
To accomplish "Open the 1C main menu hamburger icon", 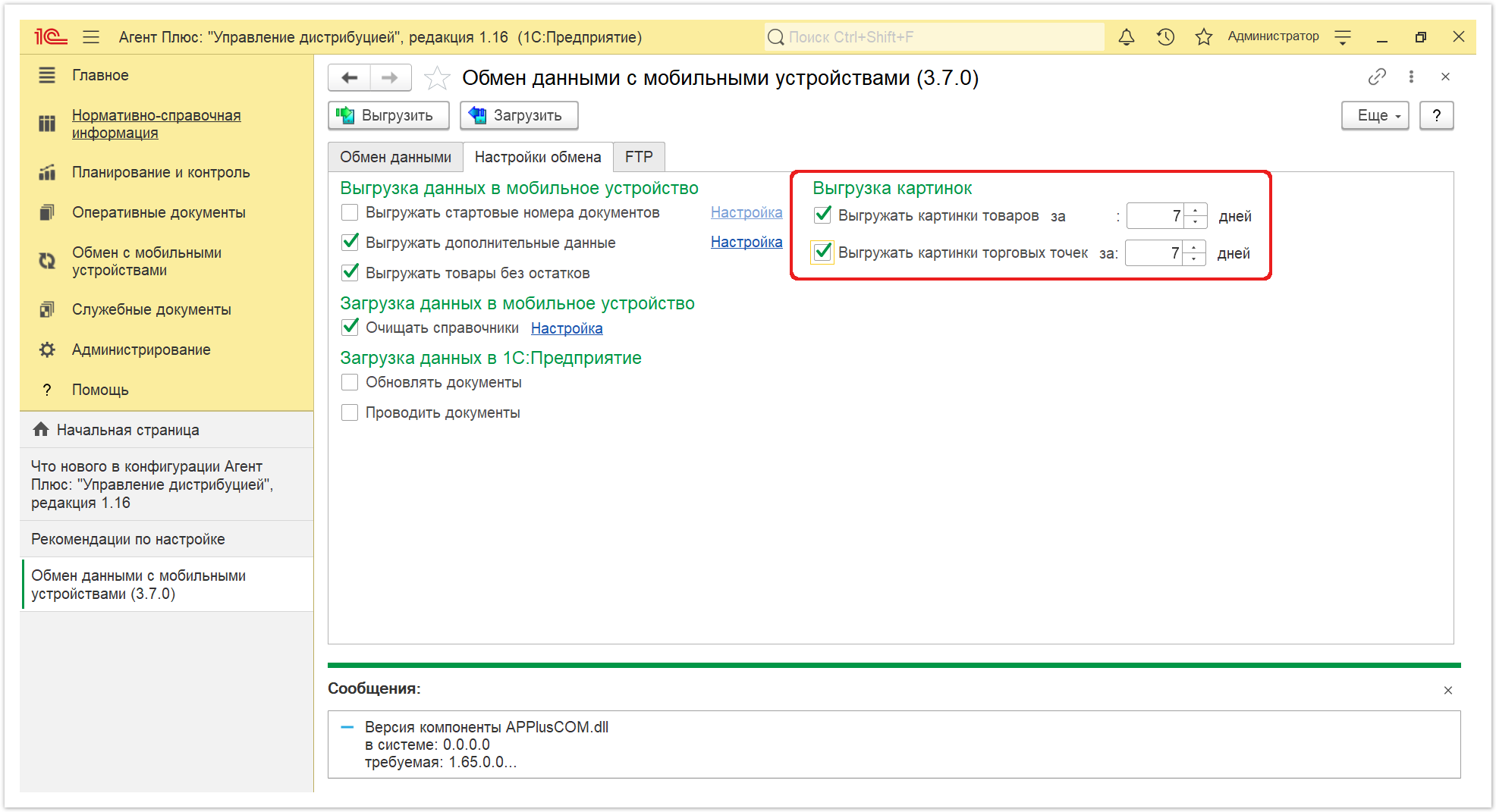I will click(x=91, y=36).
